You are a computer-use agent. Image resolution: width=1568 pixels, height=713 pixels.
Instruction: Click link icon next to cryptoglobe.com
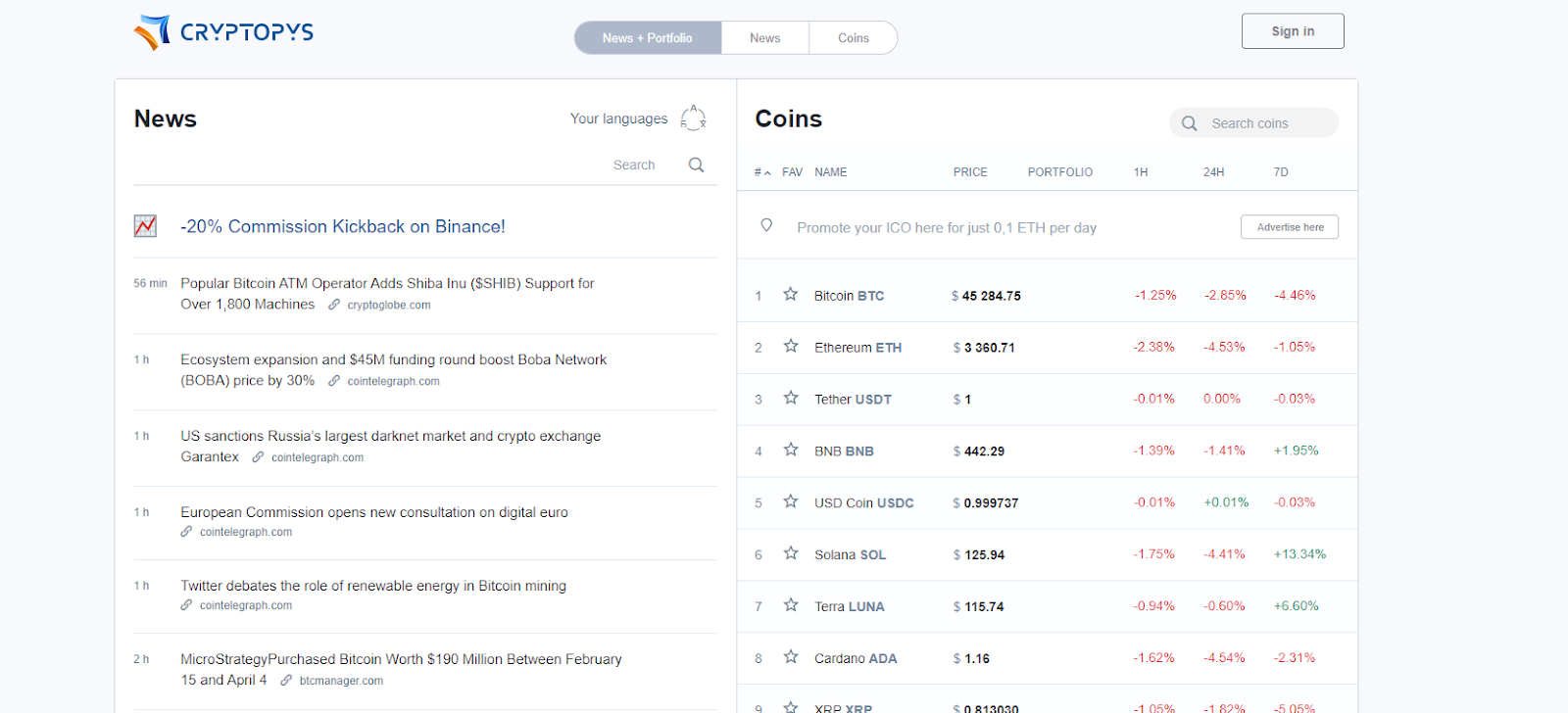coord(334,305)
